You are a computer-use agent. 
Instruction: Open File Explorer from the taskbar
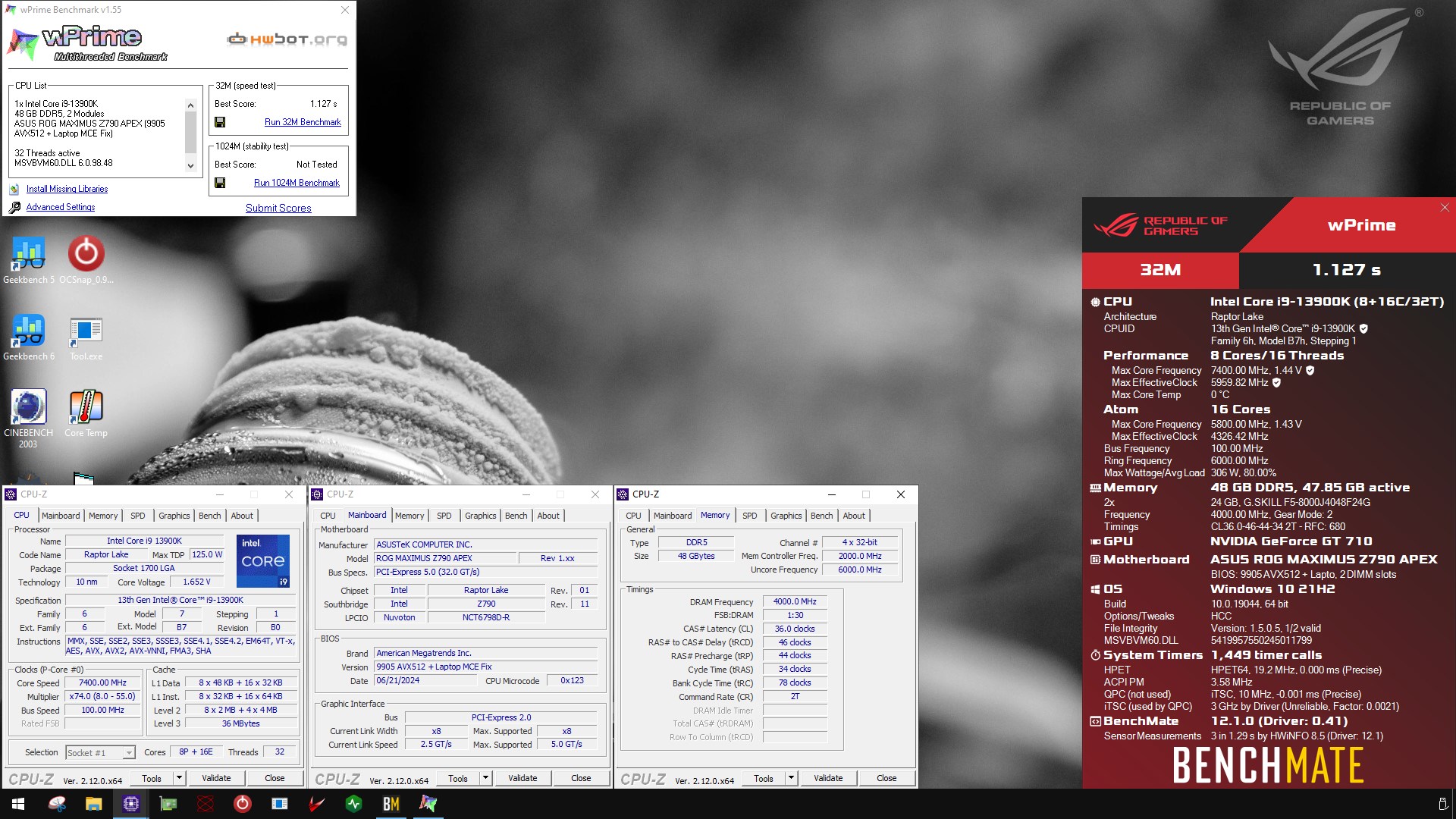click(93, 804)
